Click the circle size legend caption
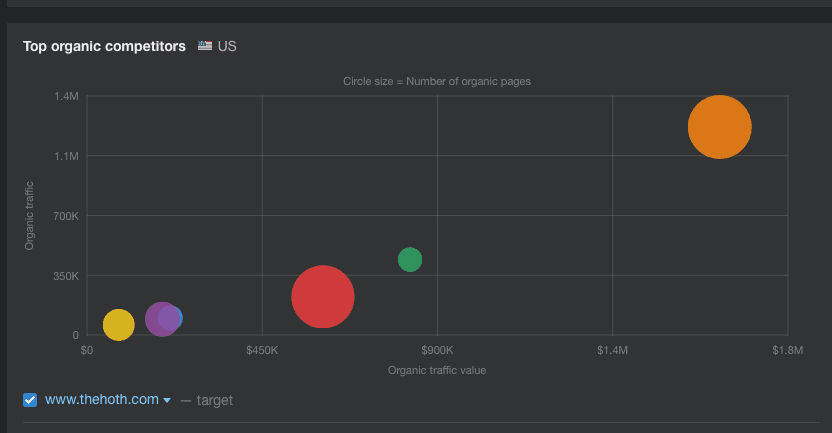Image resolution: width=832 pixels, height=433 pixels. click(437, 81)
